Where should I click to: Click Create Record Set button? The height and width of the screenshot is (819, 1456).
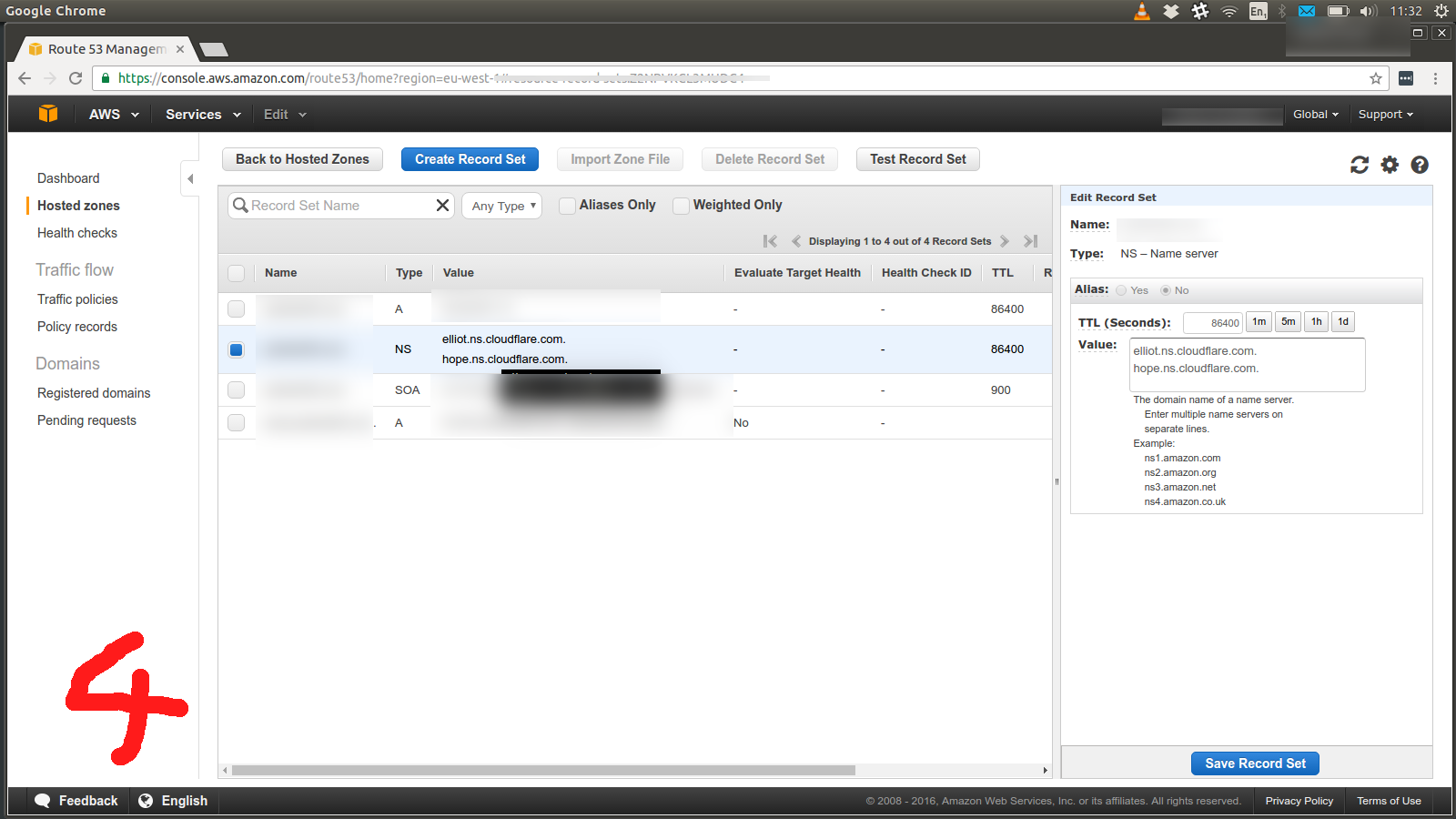point(470,159)
